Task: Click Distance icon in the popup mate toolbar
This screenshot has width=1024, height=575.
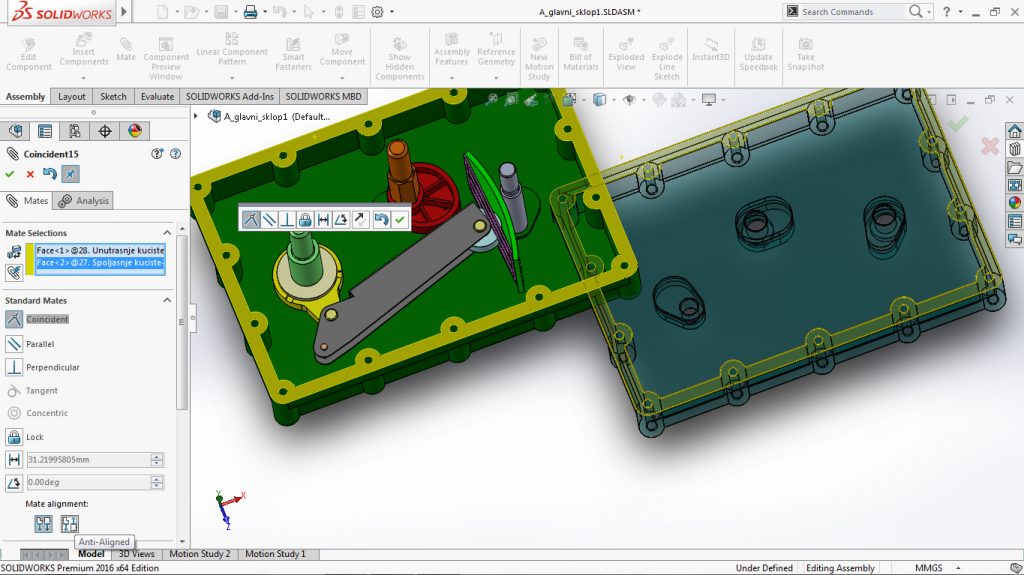Action: 323,220
